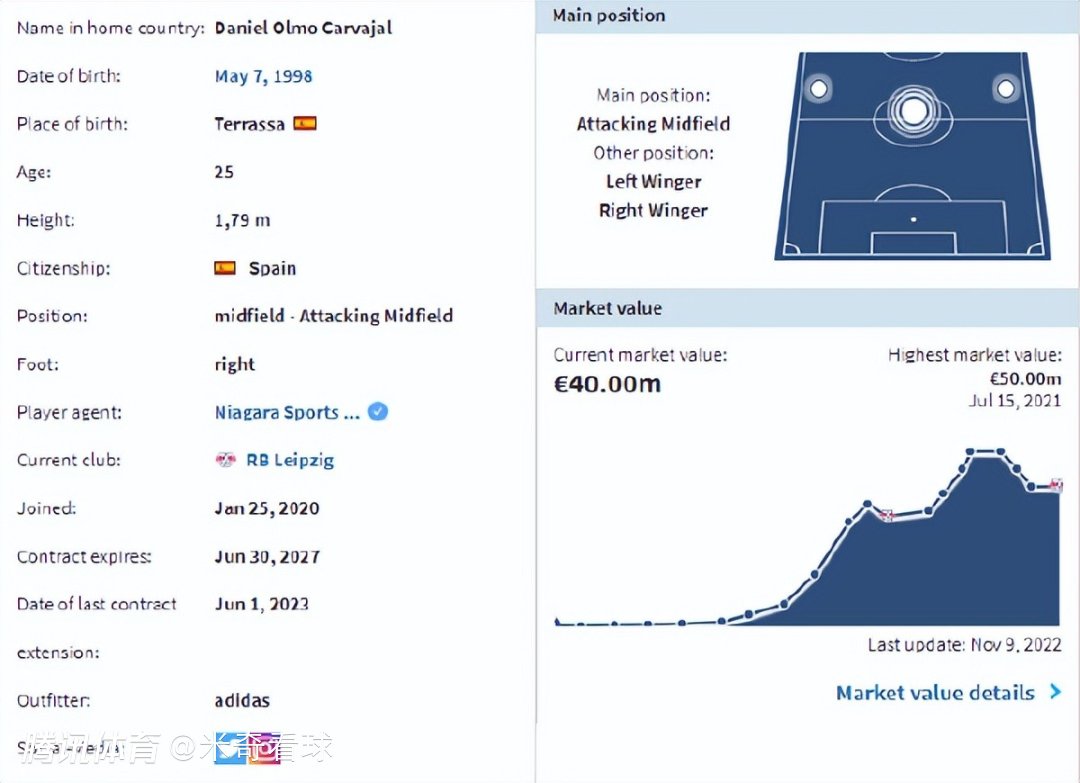Click the €40.00m current market value

pos(607,384)
